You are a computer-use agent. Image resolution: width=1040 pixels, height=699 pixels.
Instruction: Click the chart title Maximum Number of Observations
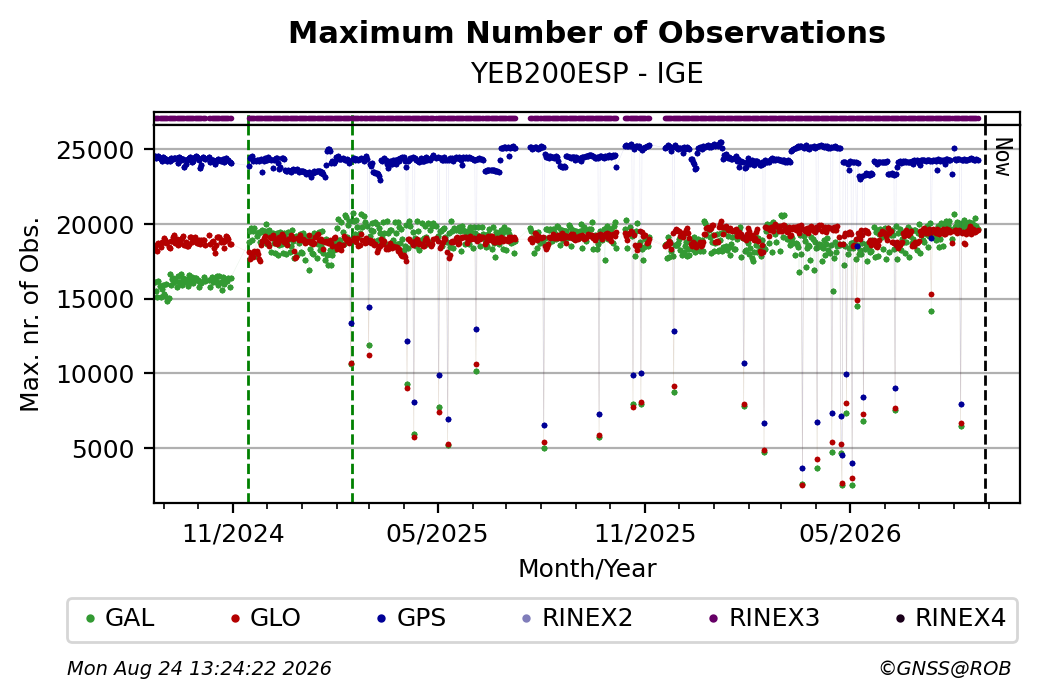pyautogui.click(x=587, y=32)
